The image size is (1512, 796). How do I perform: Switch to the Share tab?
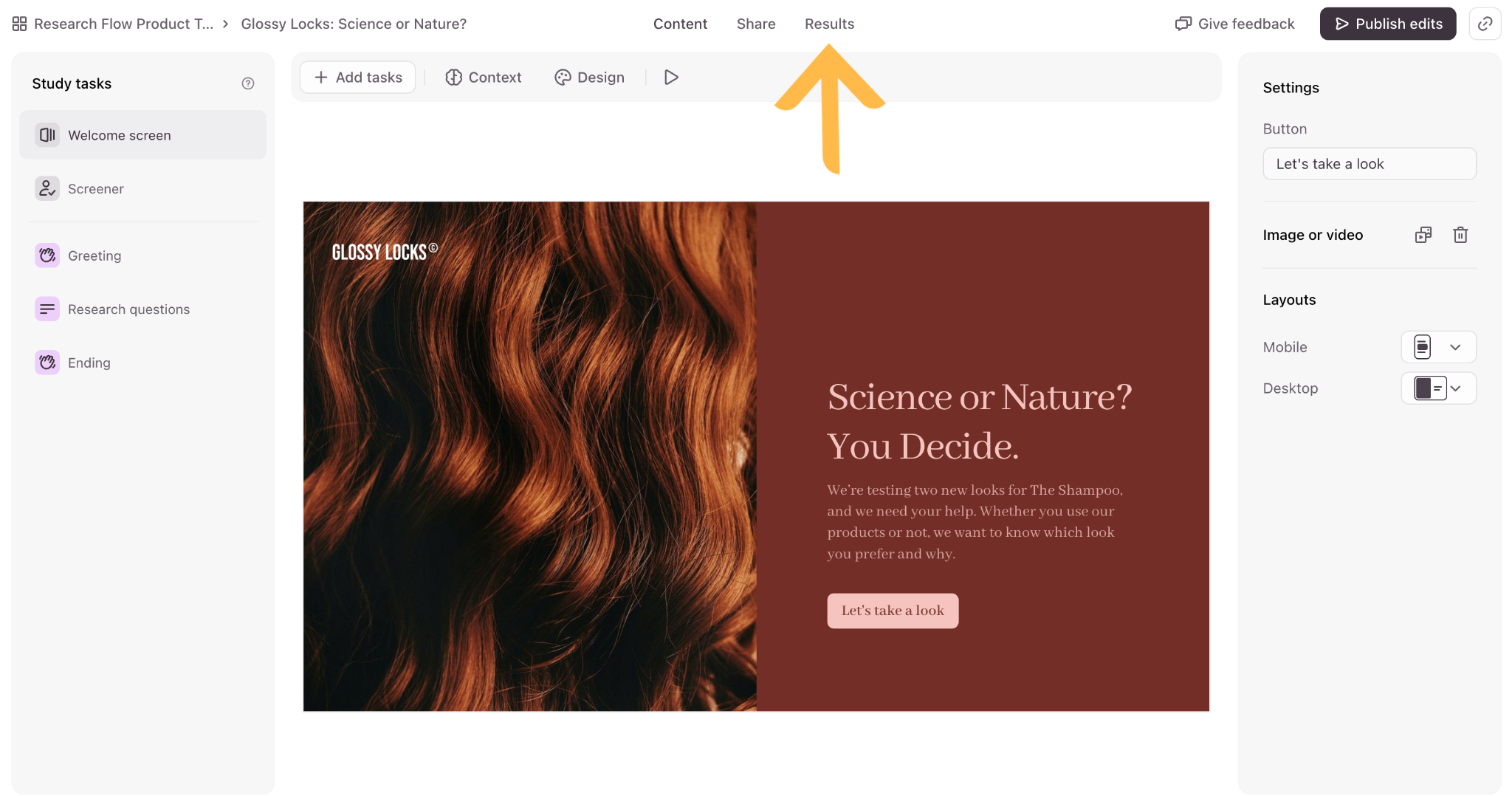756,24
